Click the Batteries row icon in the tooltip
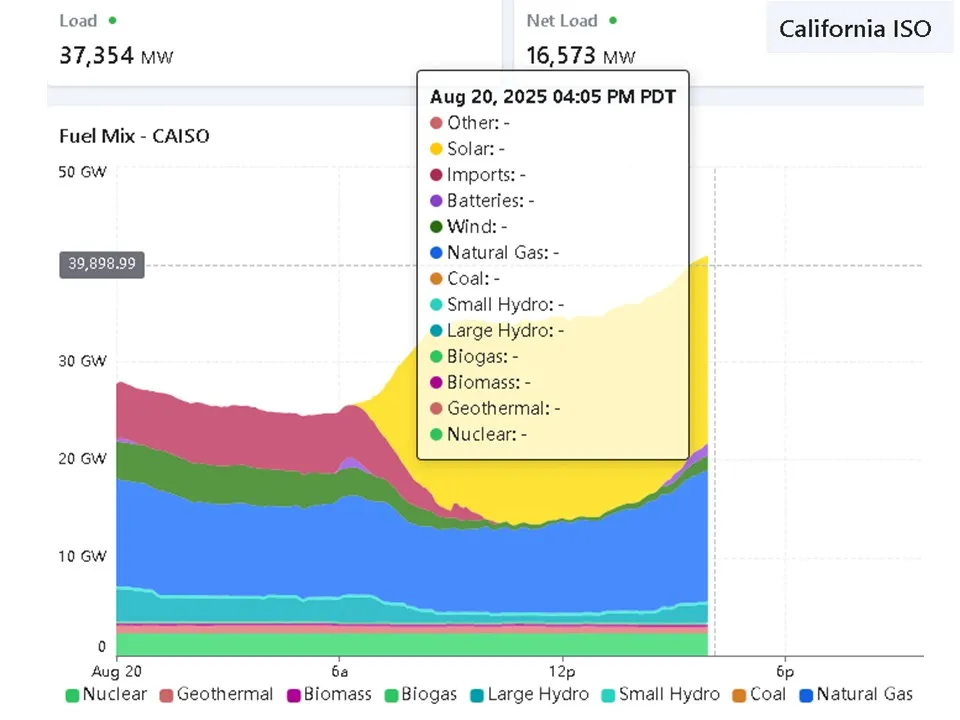The height and width of the screenshot is (720, 960). click(x=436, y=201)
